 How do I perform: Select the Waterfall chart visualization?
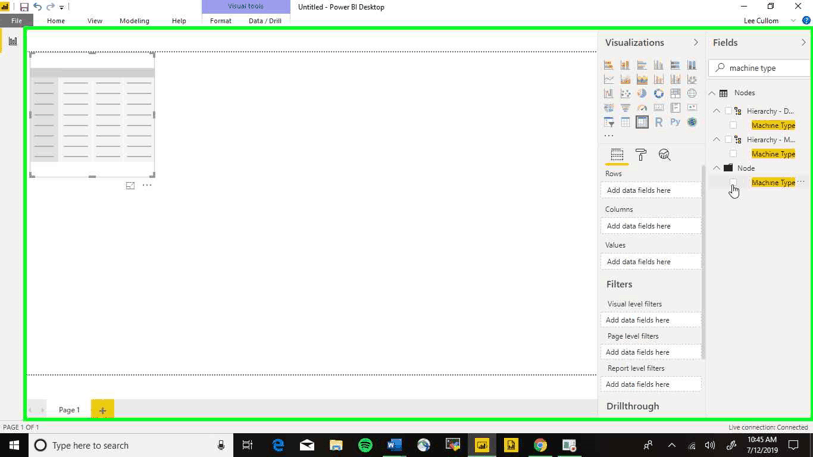[608, 93]
